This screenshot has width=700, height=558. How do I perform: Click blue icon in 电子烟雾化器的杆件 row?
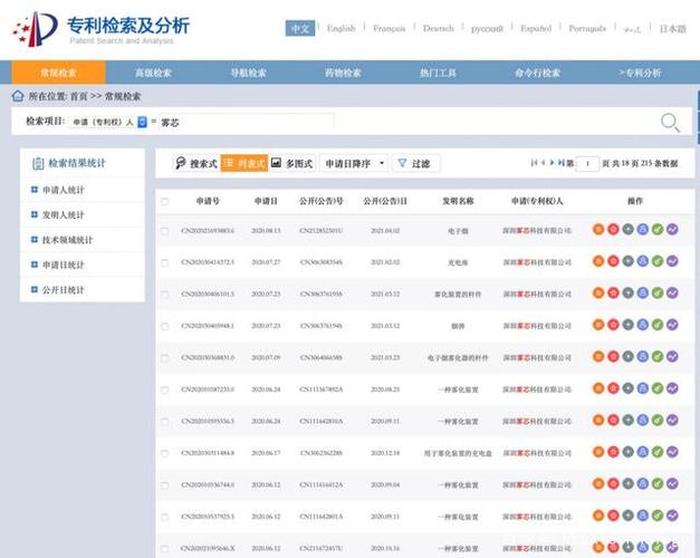(642, 356)
